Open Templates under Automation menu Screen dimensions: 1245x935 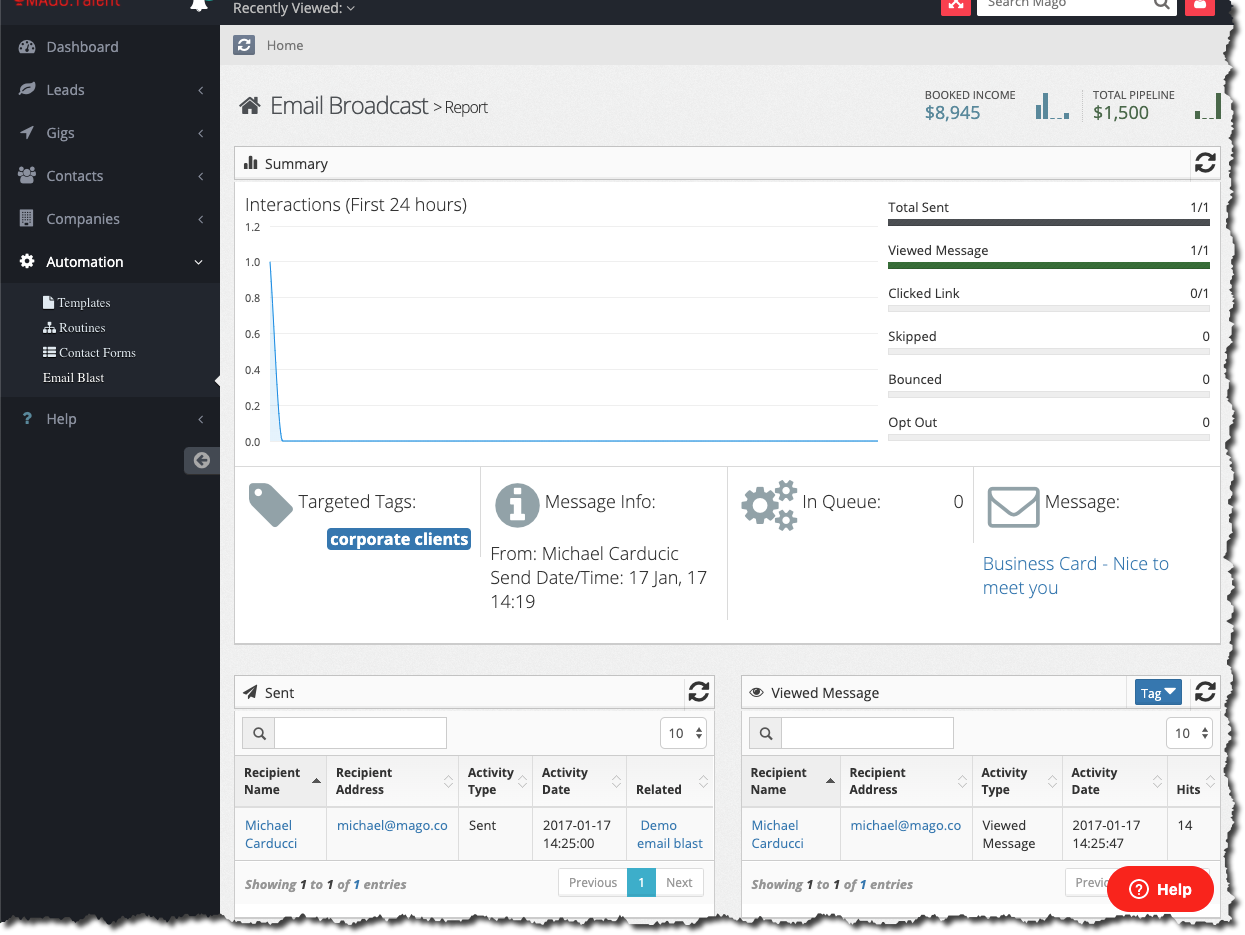click(83, 303)
